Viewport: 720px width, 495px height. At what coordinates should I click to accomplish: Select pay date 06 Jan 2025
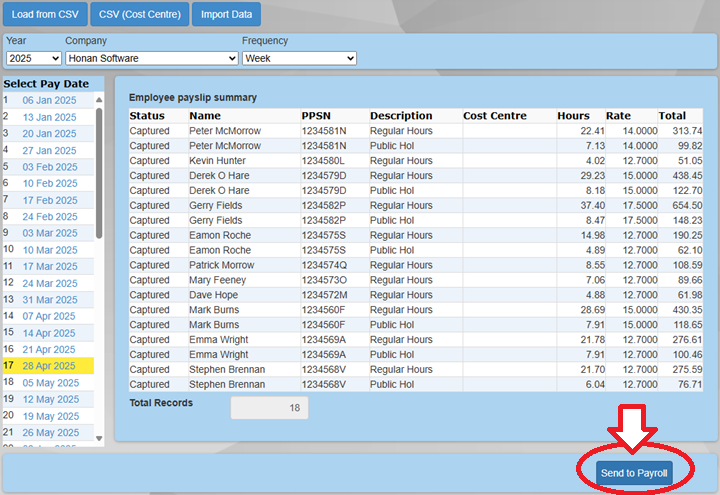[x=49, y=100]
